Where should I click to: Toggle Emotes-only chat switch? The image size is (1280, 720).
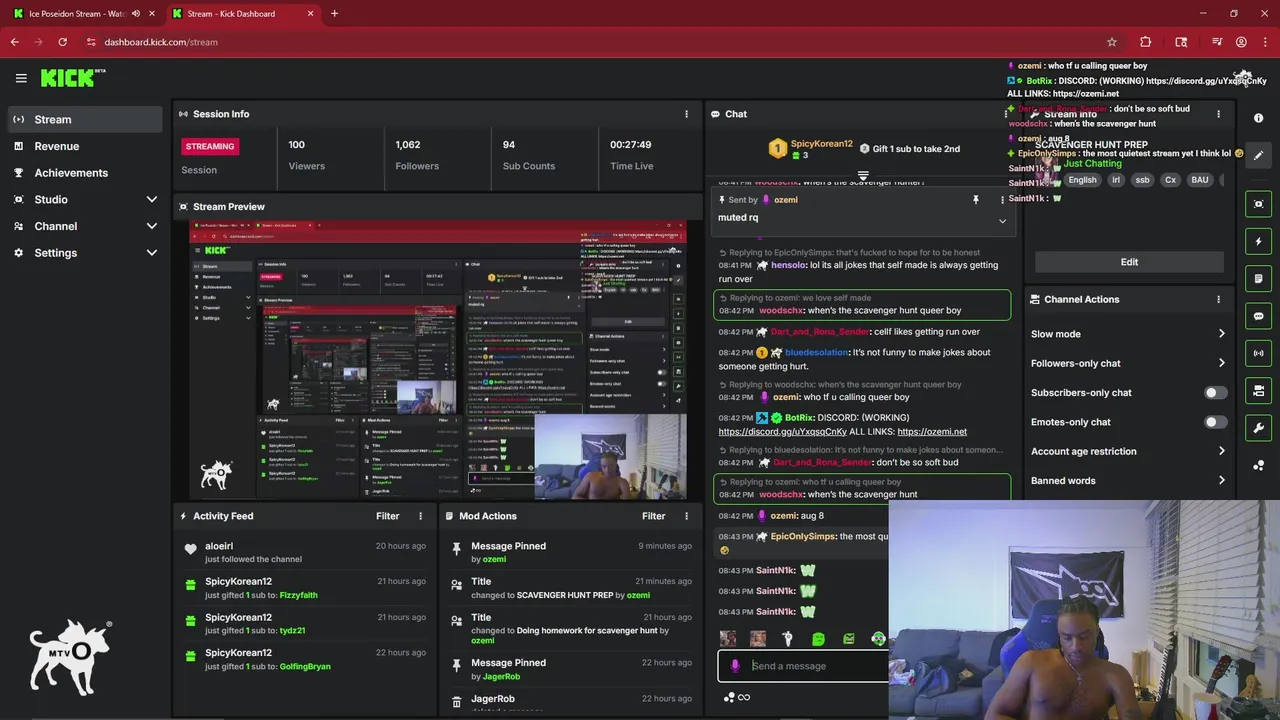click(1215, 422)
